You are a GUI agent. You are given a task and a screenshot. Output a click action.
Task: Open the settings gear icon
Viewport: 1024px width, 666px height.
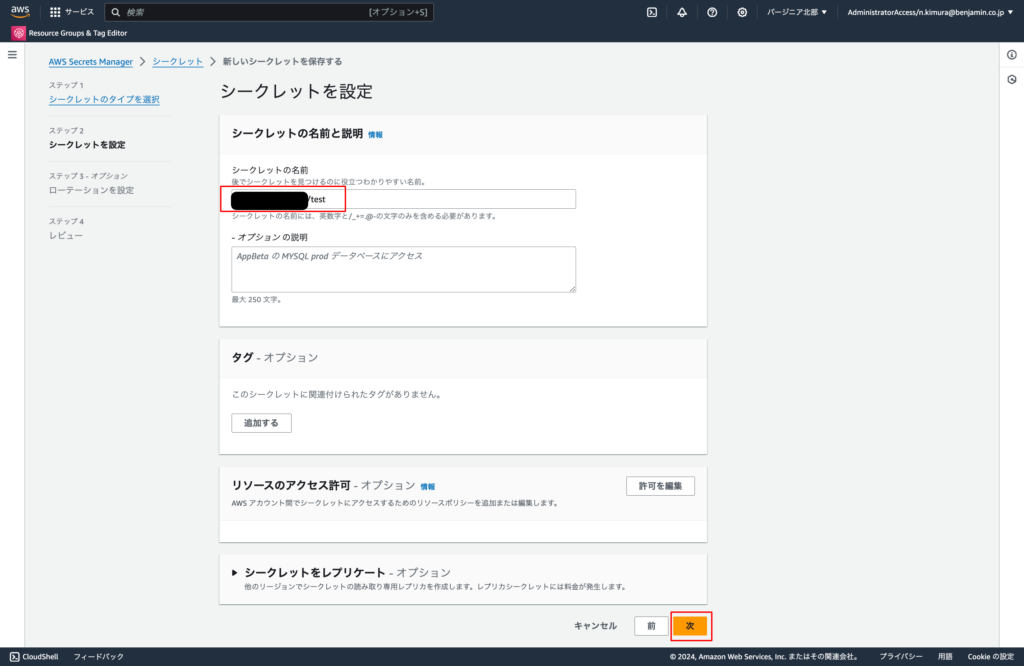742,12
